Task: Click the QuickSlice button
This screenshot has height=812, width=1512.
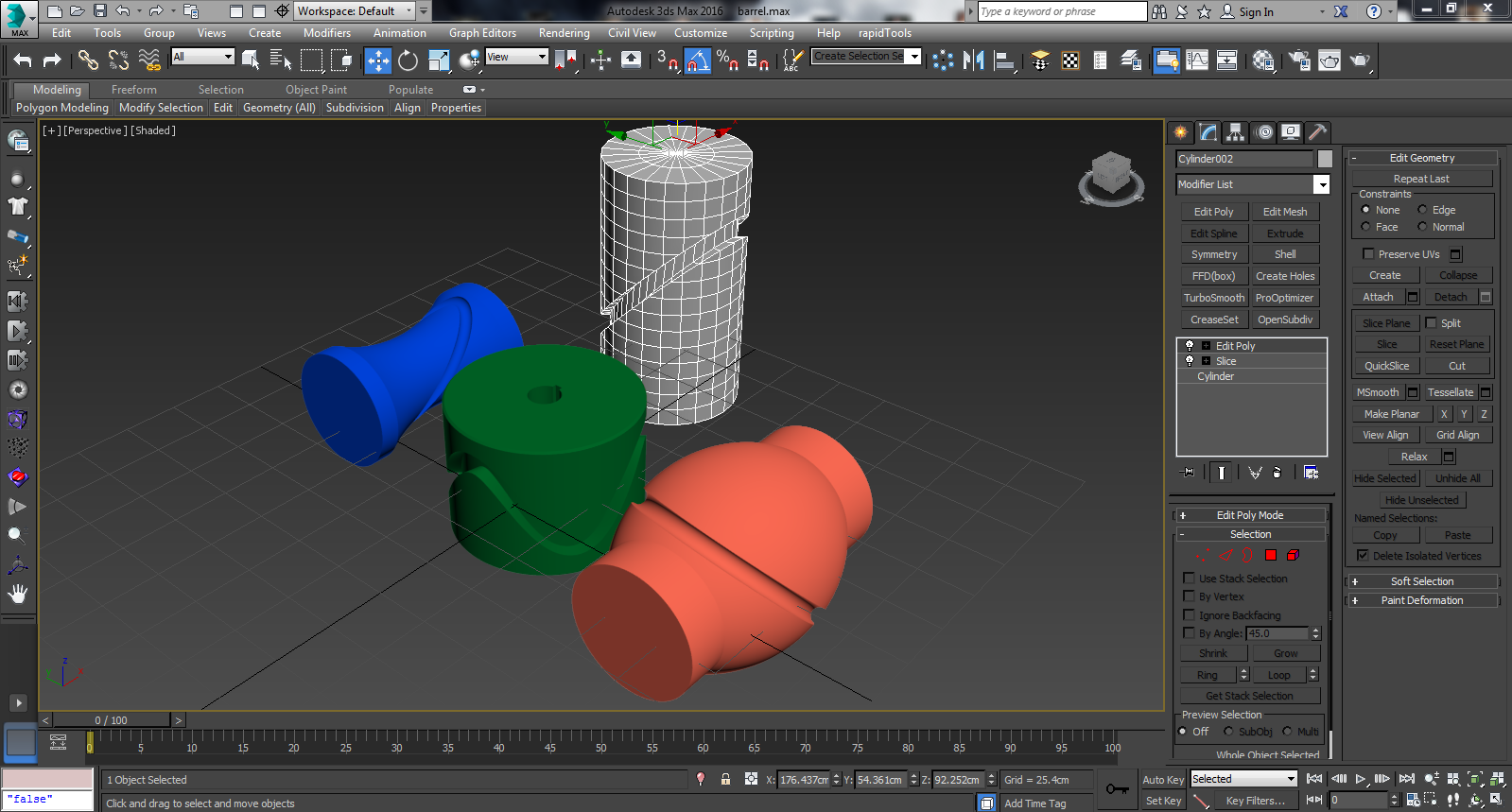Action: [x=1386, y=366]
